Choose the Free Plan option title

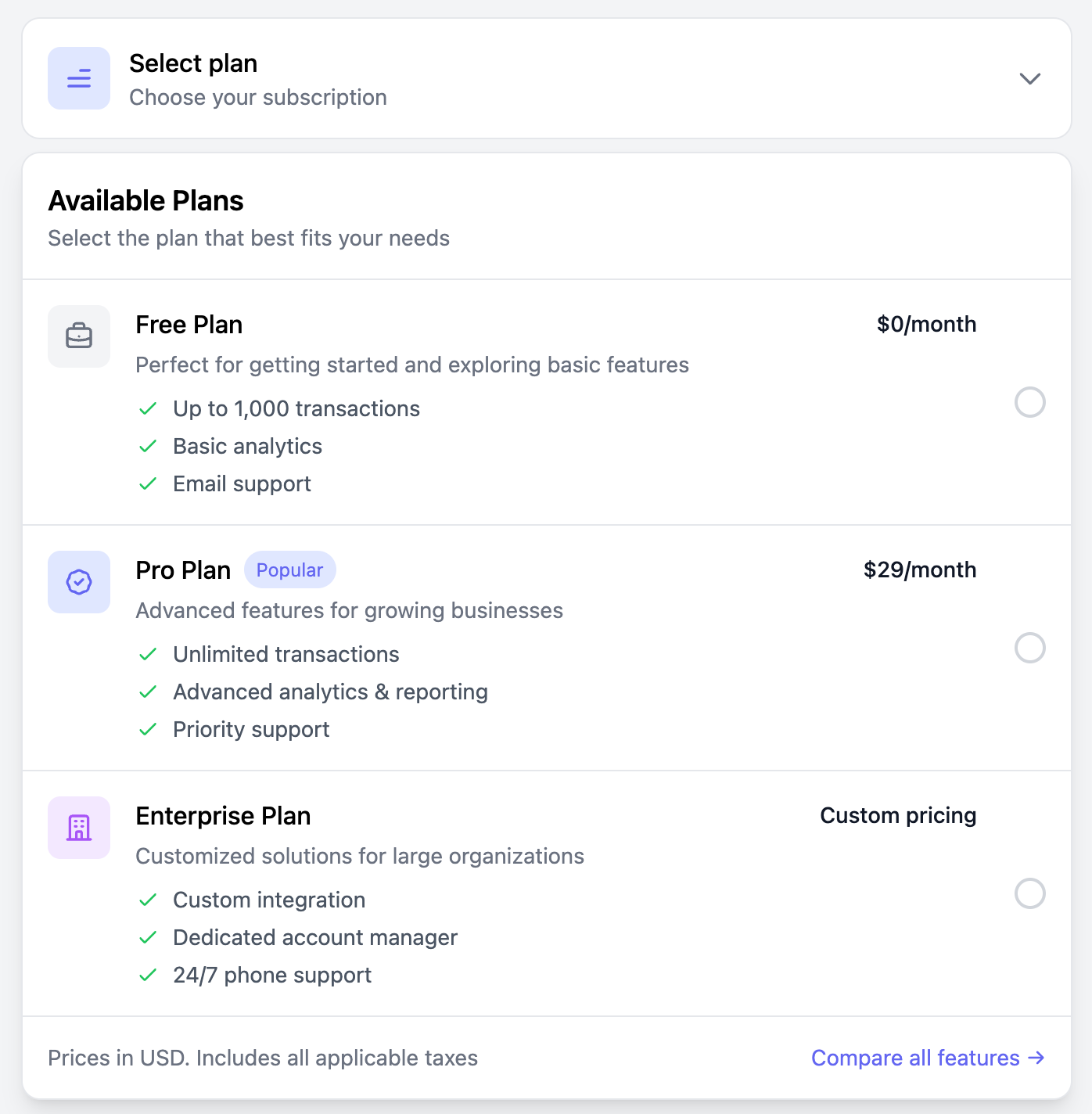tap(189, 325)
